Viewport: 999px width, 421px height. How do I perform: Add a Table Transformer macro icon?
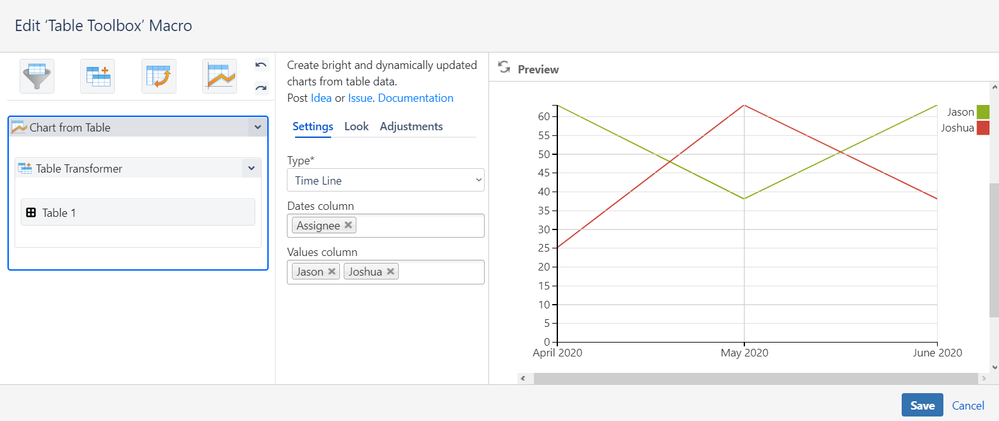tap(97, 76)
